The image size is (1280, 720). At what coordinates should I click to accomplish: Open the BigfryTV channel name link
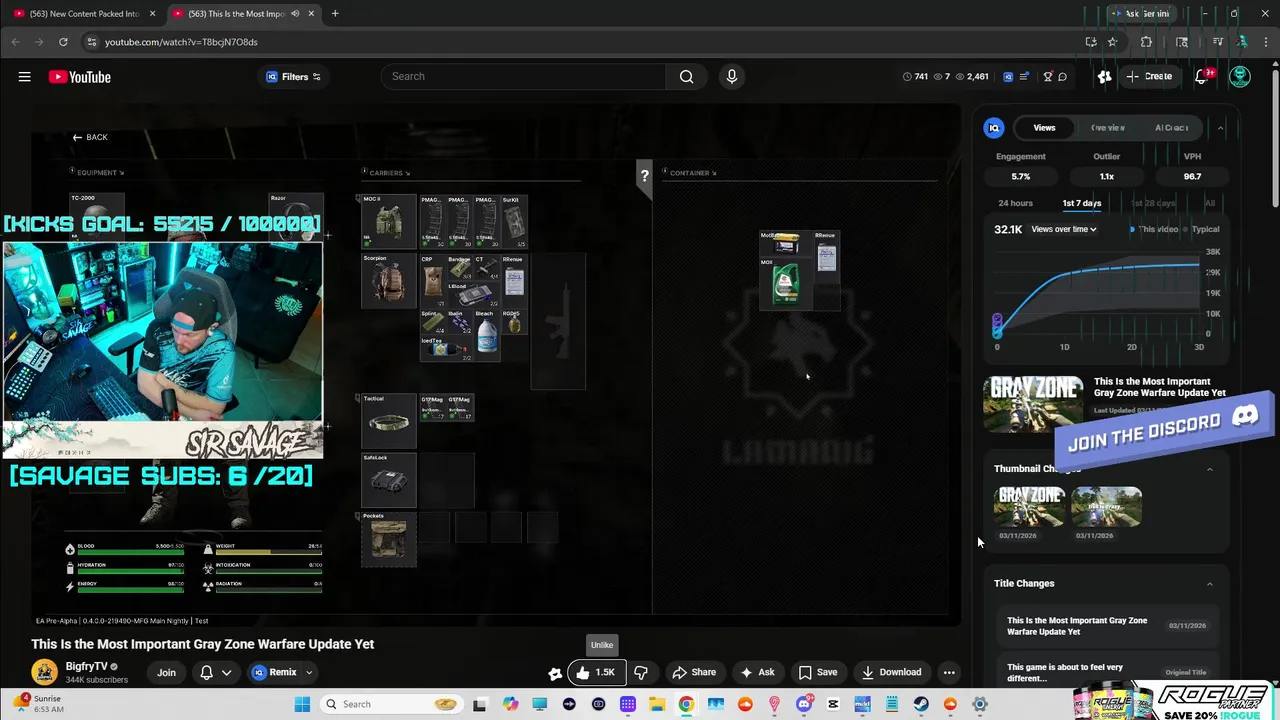coord(86,666)
